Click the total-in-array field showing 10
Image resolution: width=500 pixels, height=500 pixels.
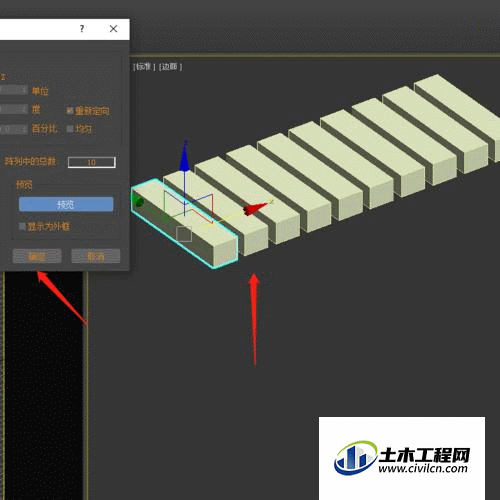coord(92,162)
